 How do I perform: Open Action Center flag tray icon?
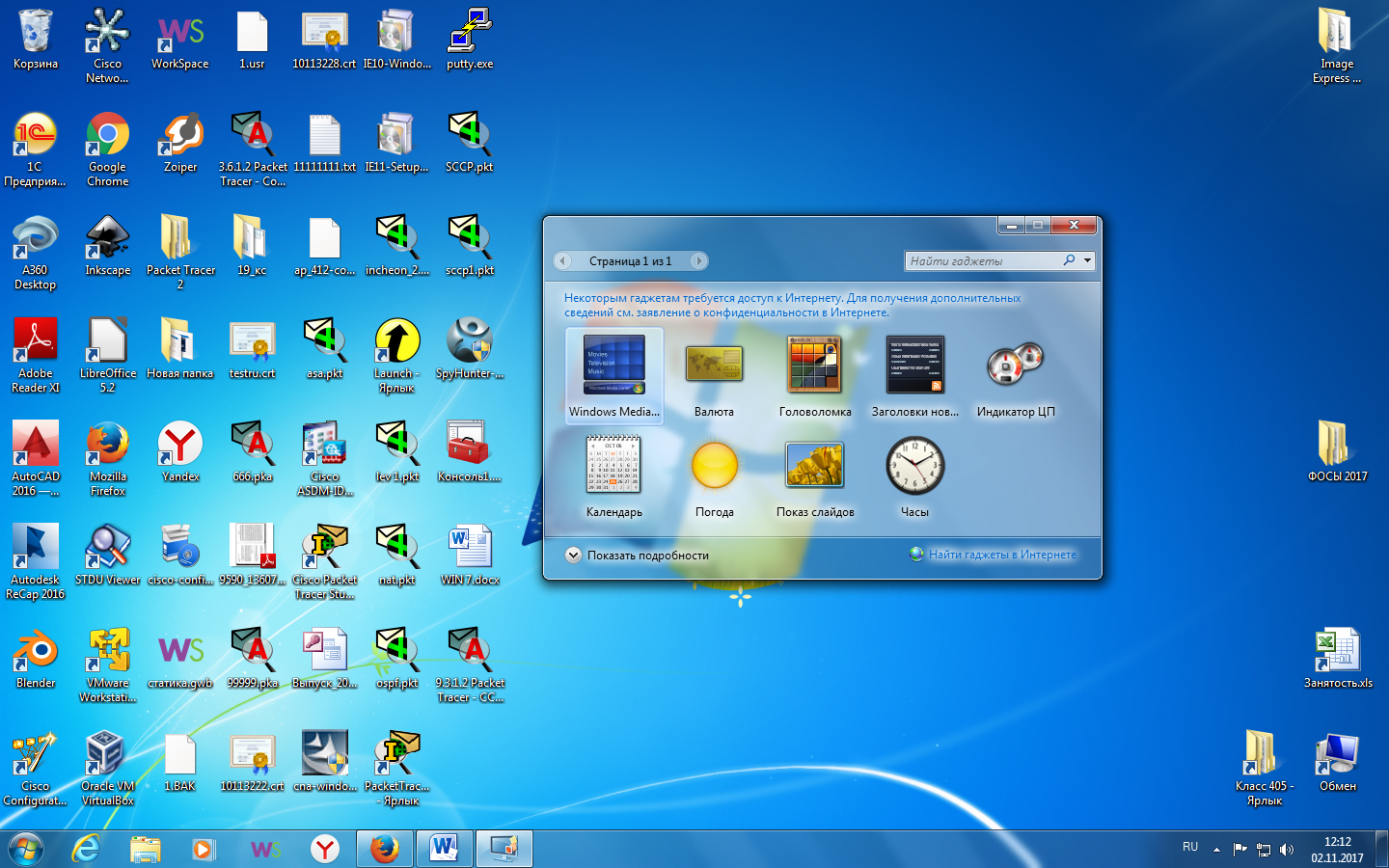pyautogui.click(x=1240, y=850)
